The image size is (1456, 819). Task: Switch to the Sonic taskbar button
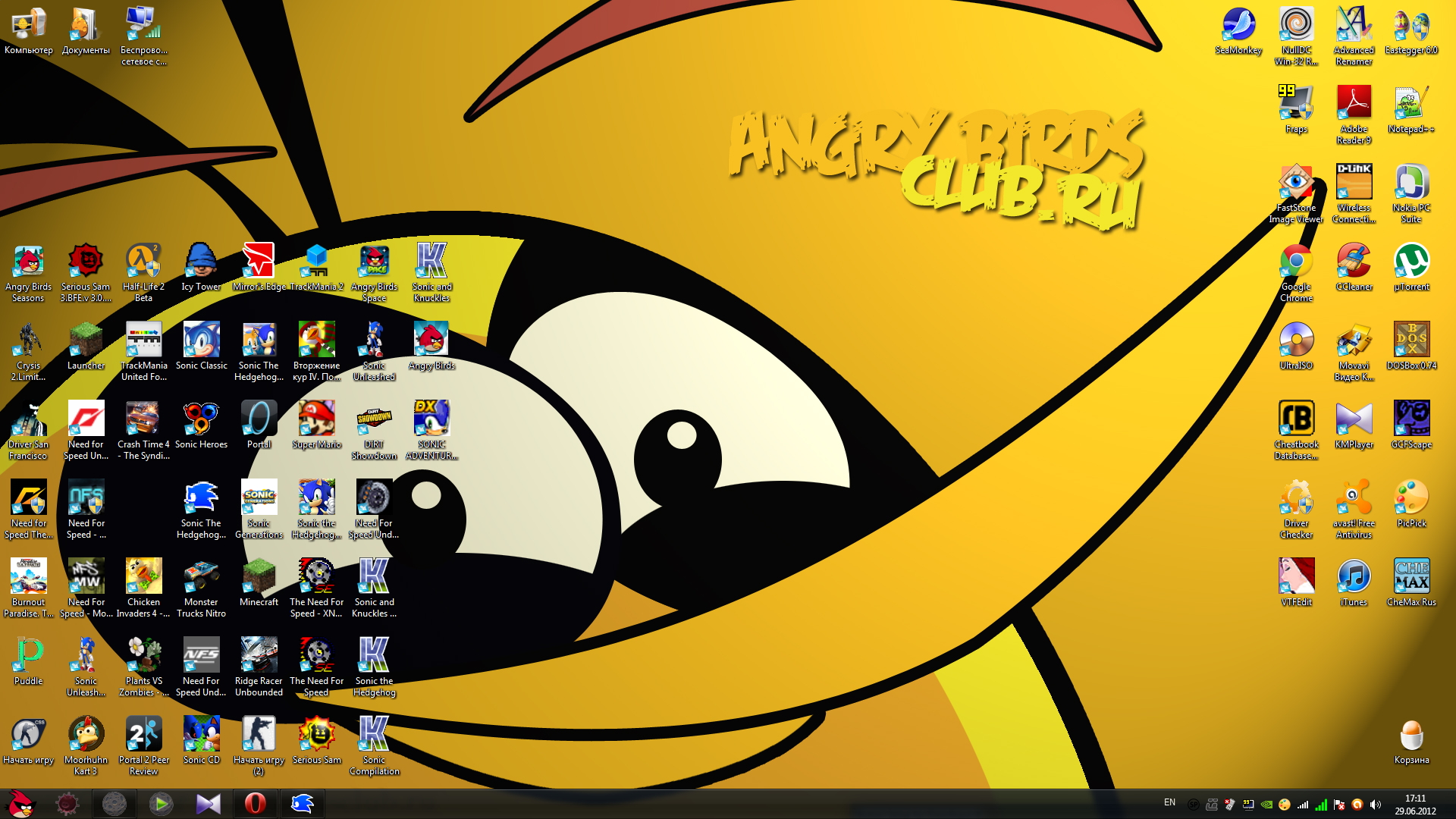pos(302,803)
